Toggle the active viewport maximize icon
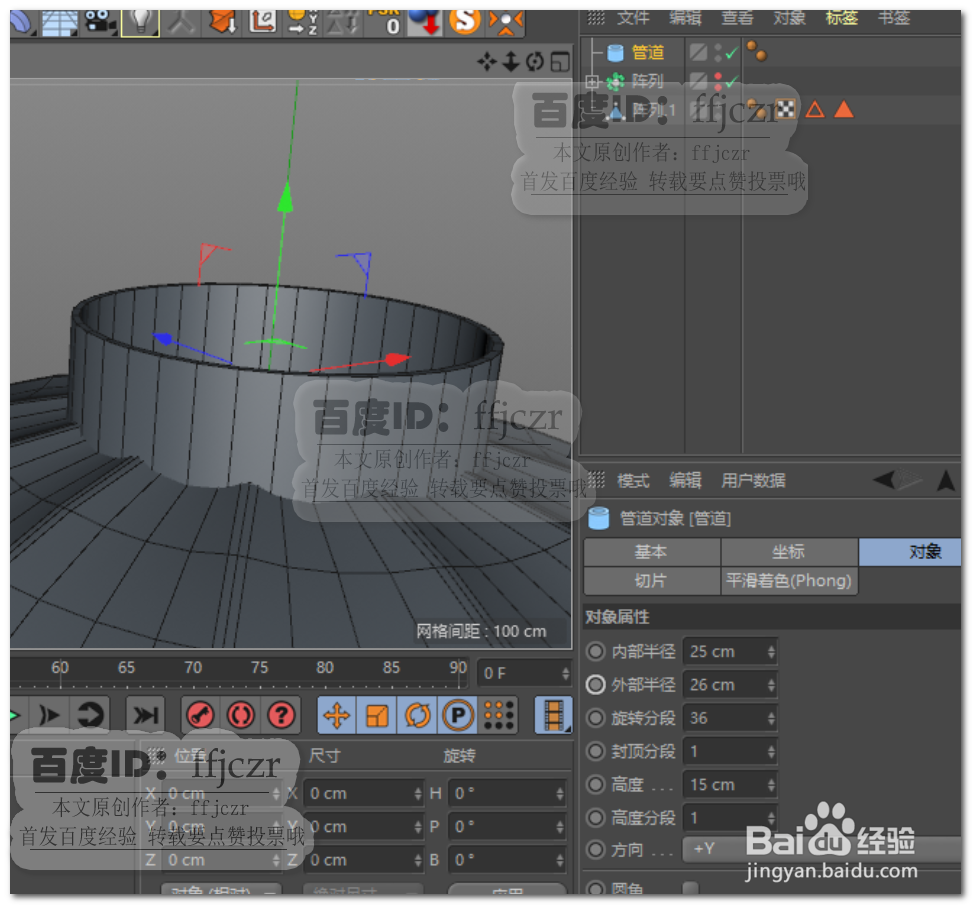This screenshot has width=972, height=905. [x=560, y=61]
